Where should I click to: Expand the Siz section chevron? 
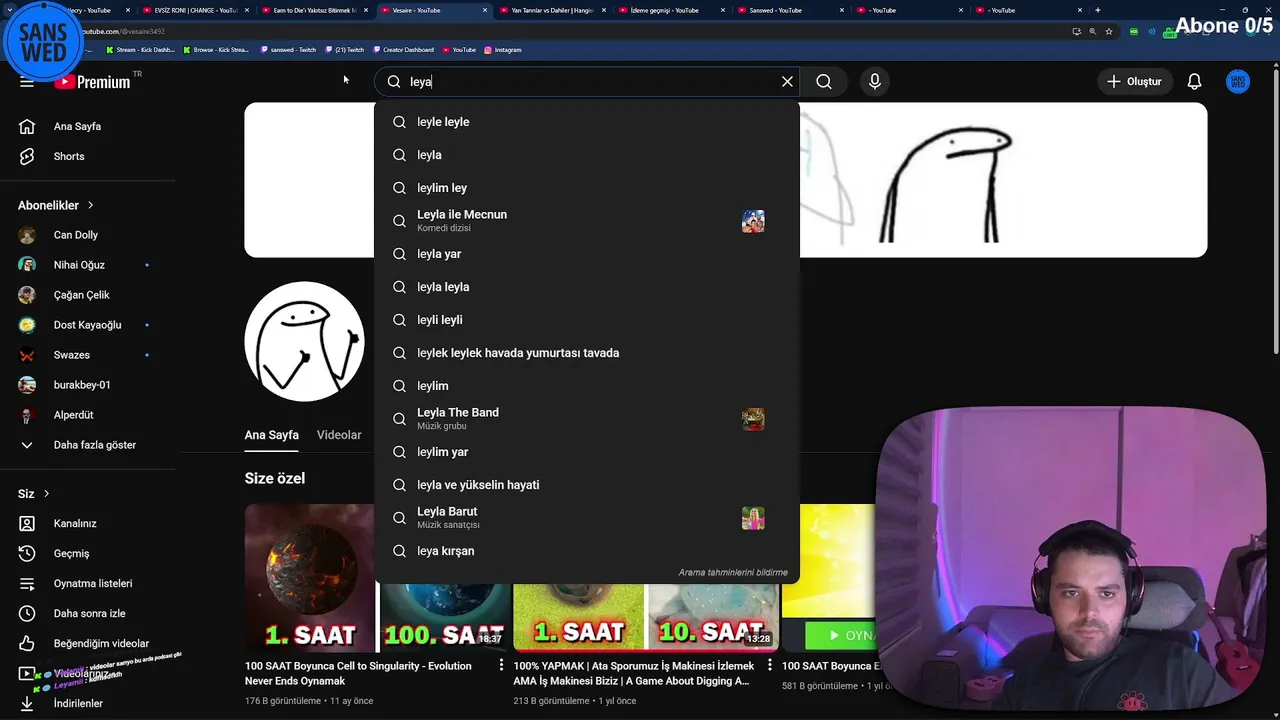46,494
